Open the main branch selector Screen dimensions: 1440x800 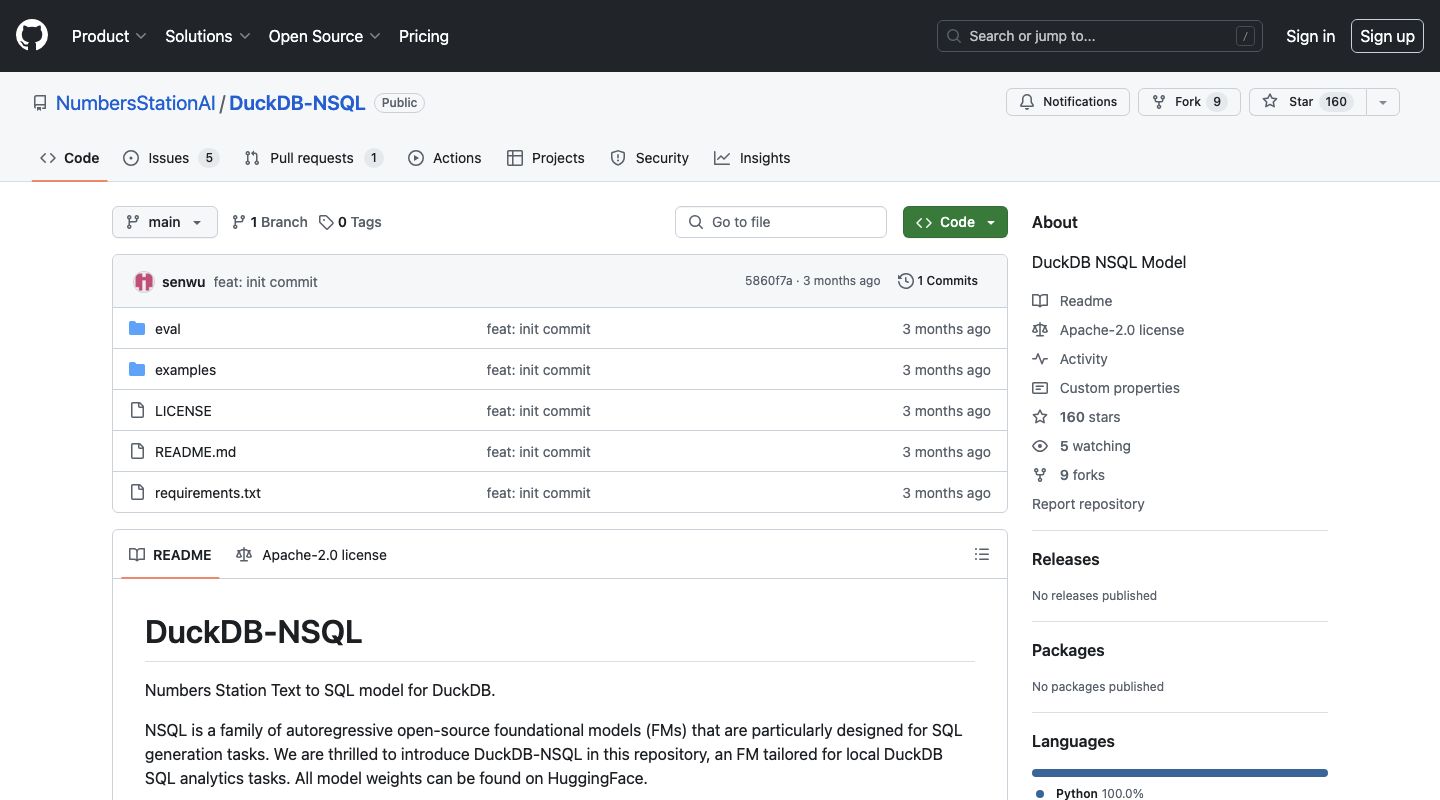coord(165,222)
